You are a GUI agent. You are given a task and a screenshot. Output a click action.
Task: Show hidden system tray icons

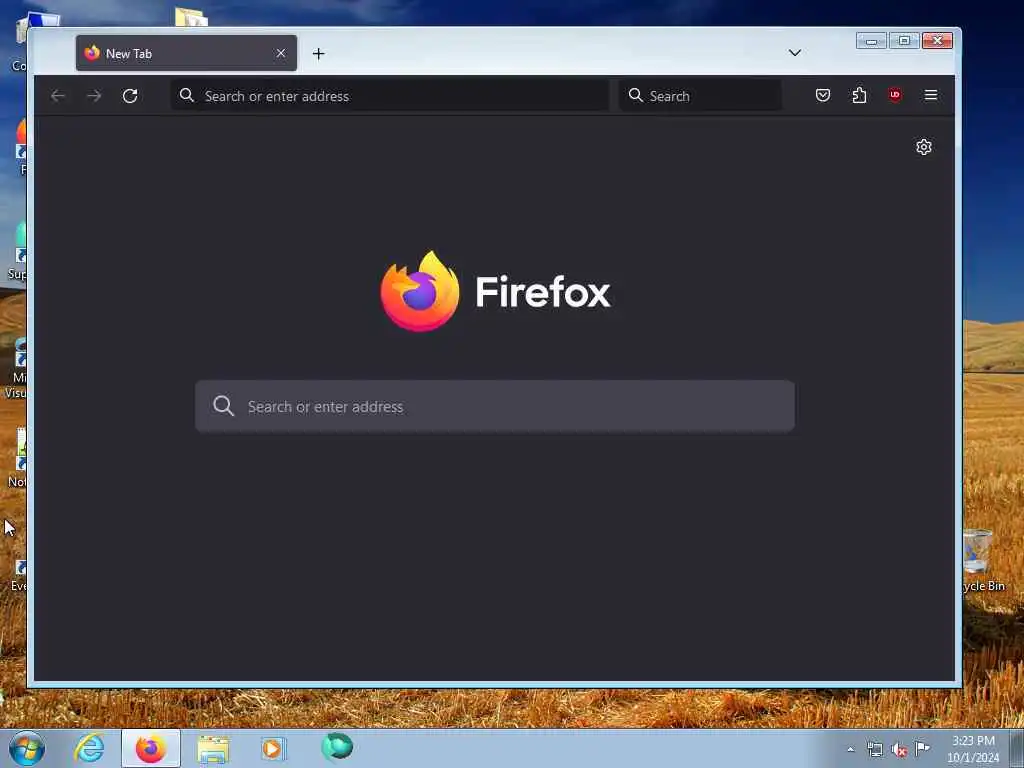click(x=850, y=749)
